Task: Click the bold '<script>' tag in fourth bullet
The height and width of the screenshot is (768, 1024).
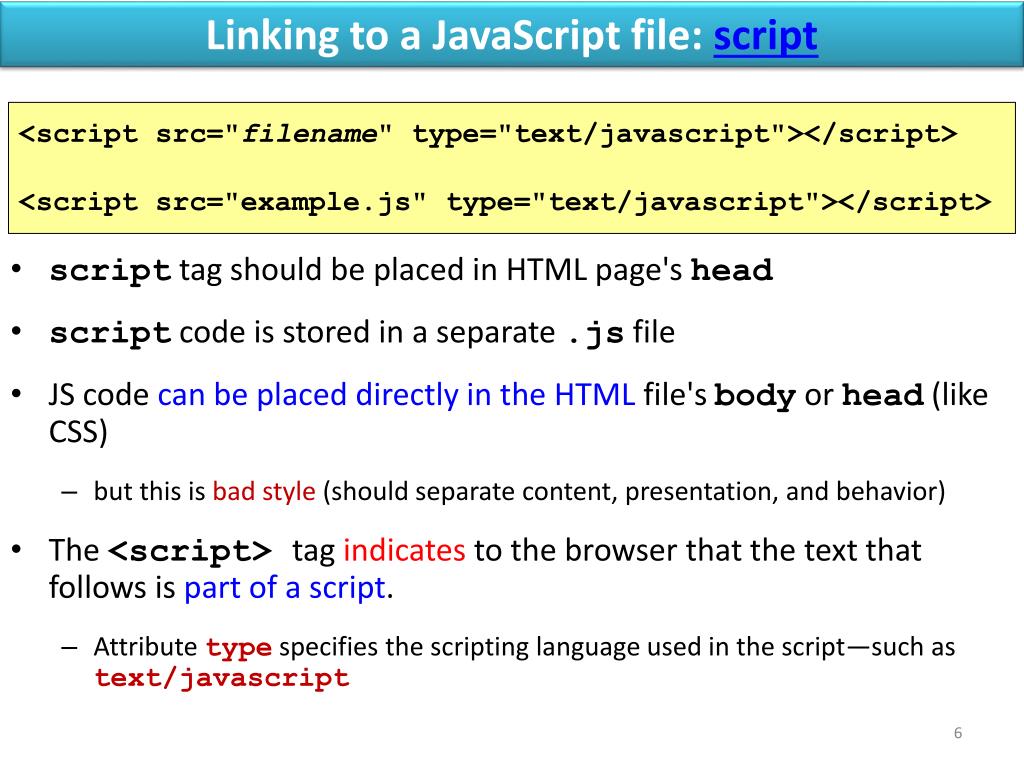Action: (189, 551)
